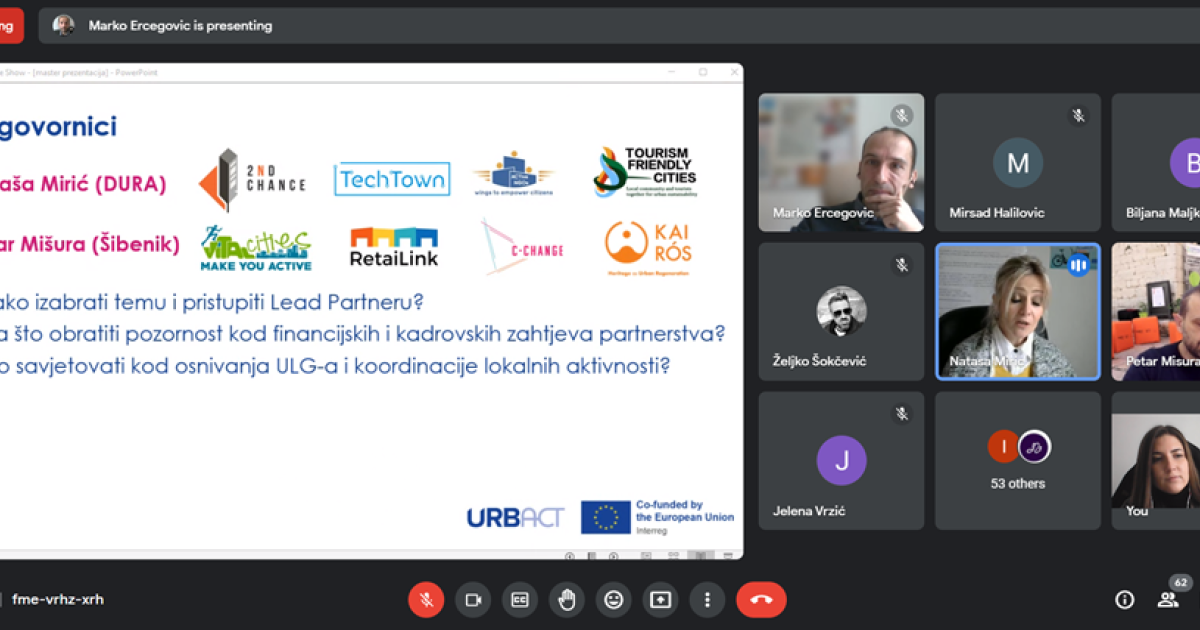Unmute your microphone in the call controls
The width and height of the screenshot is (1200, 630).
coord(425,599)
